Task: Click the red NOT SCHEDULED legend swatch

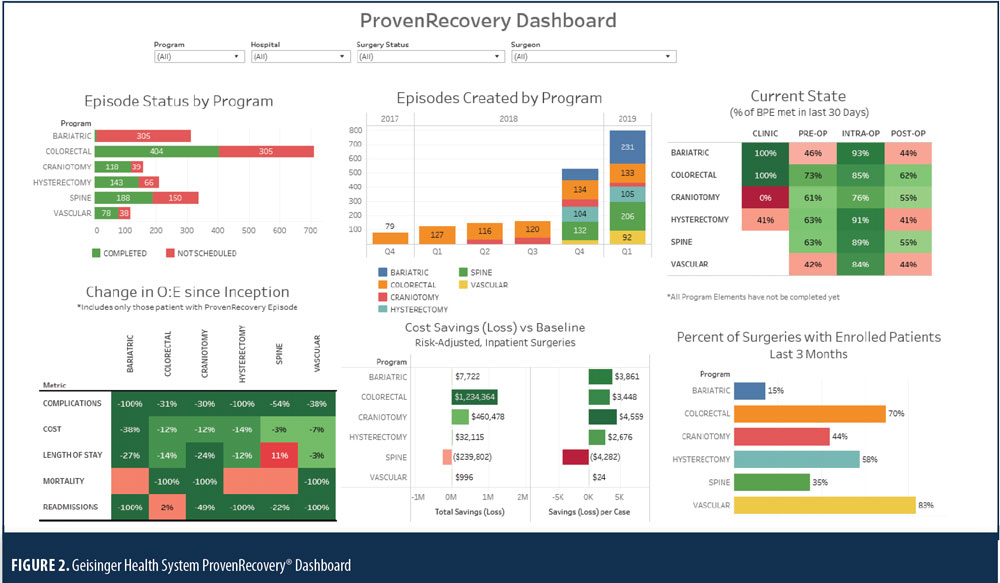Action: pyautogui.click(x=170, y=253)
